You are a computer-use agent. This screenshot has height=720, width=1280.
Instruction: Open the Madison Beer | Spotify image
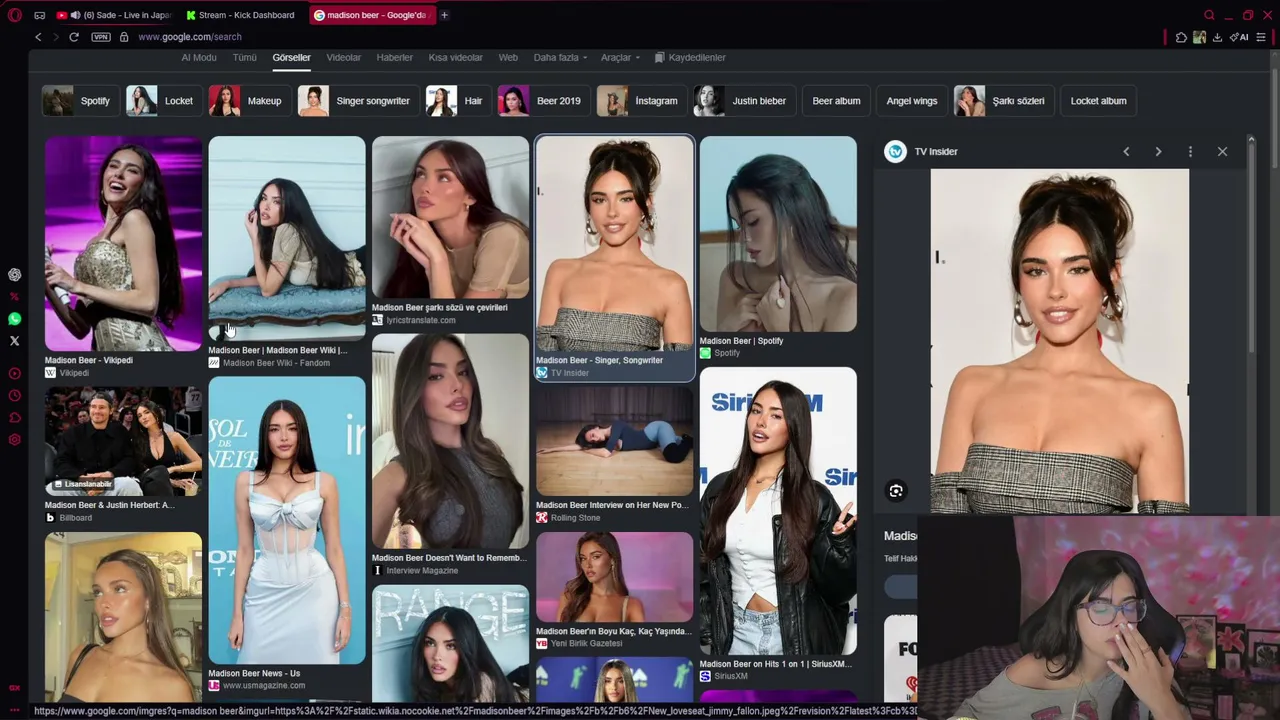tap(778, 234)
